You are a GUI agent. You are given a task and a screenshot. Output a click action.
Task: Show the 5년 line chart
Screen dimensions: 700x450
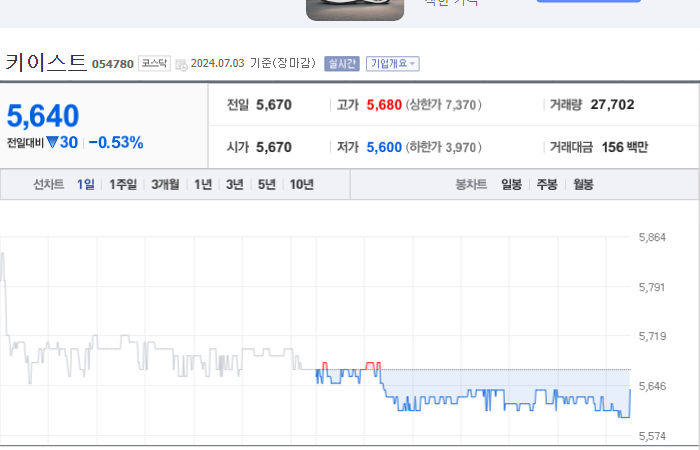[267, 184]
